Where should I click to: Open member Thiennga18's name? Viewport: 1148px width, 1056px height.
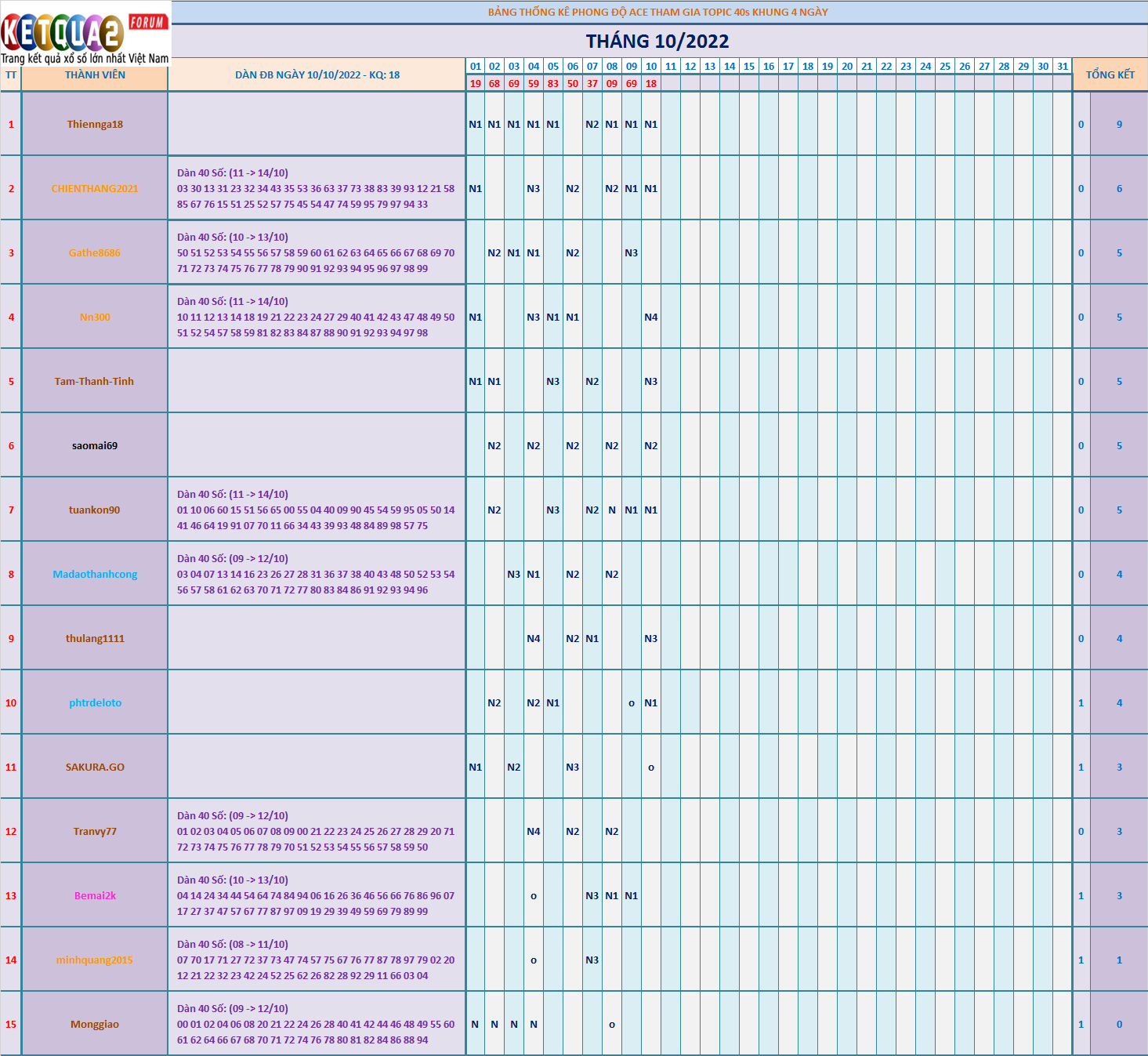click(x=95, y=125)
